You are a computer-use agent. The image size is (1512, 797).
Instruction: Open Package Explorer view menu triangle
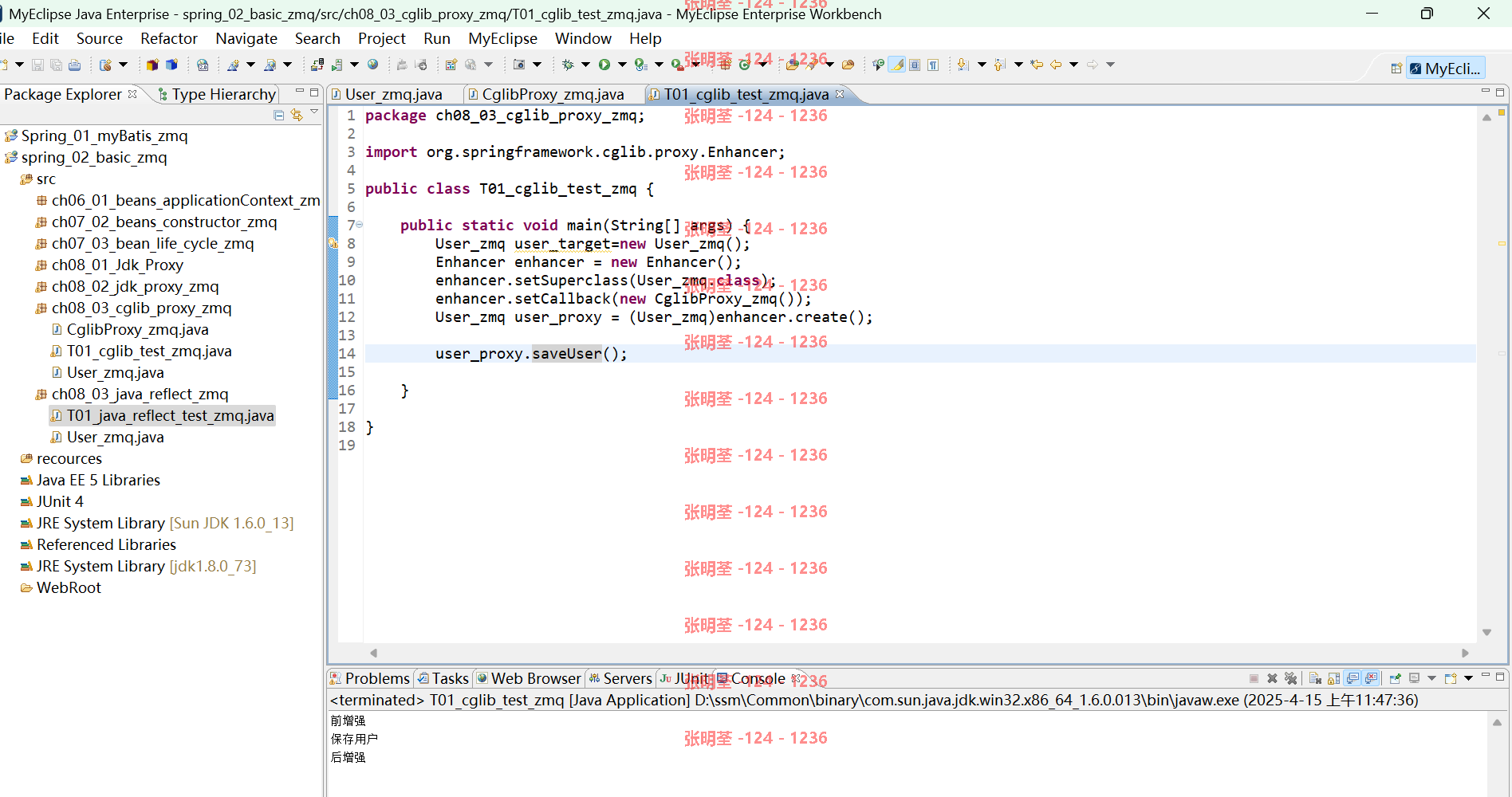(315, 112)
